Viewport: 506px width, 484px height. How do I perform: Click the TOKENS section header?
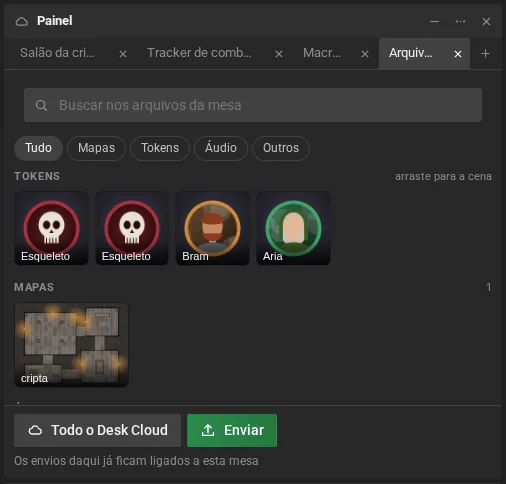click(x=37, y=176)
